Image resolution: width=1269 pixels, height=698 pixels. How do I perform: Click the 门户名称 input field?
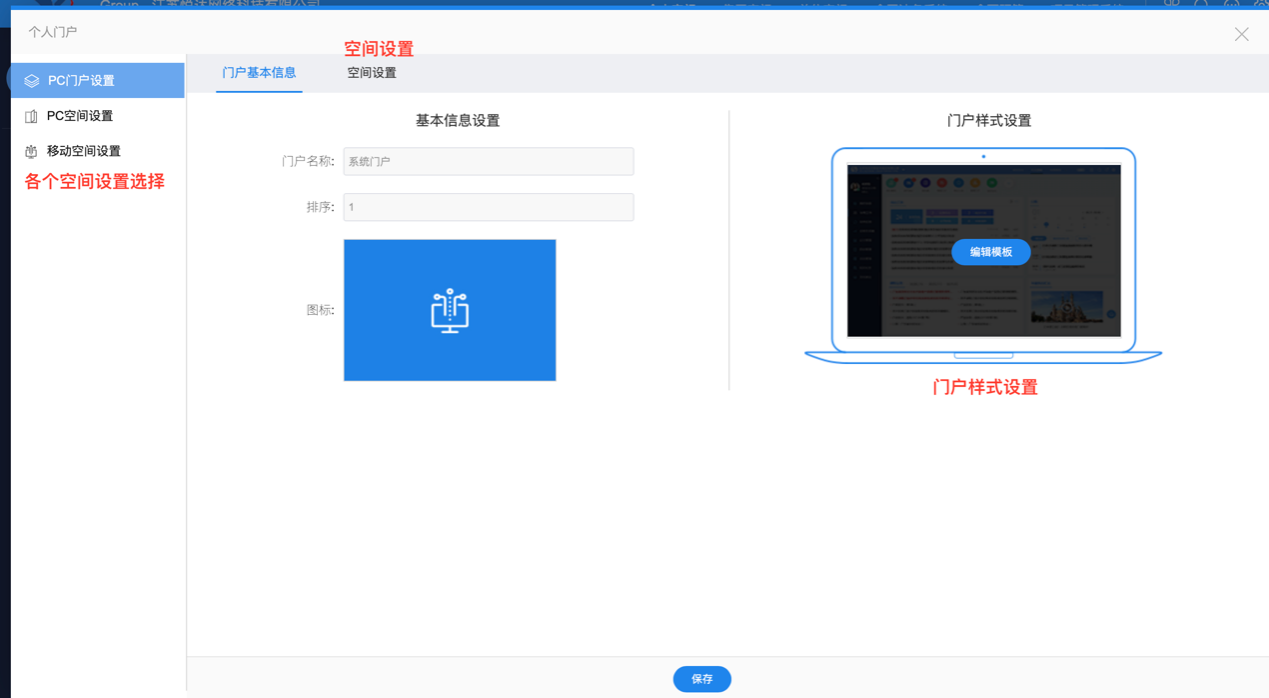(488, 161)
